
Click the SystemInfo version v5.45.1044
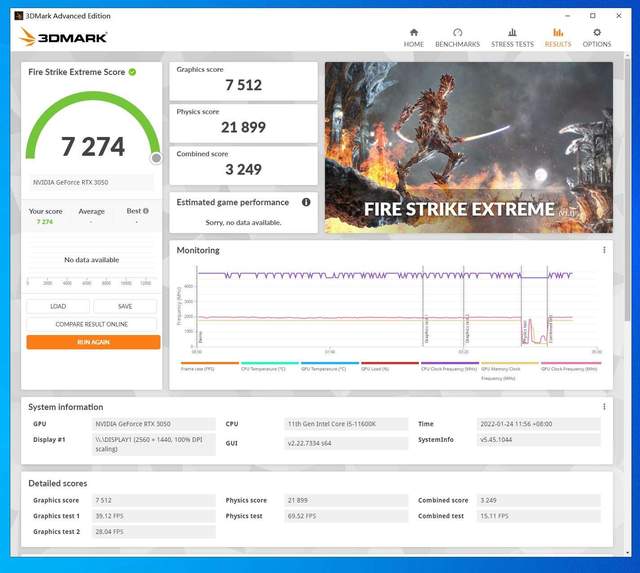(538, 440)
